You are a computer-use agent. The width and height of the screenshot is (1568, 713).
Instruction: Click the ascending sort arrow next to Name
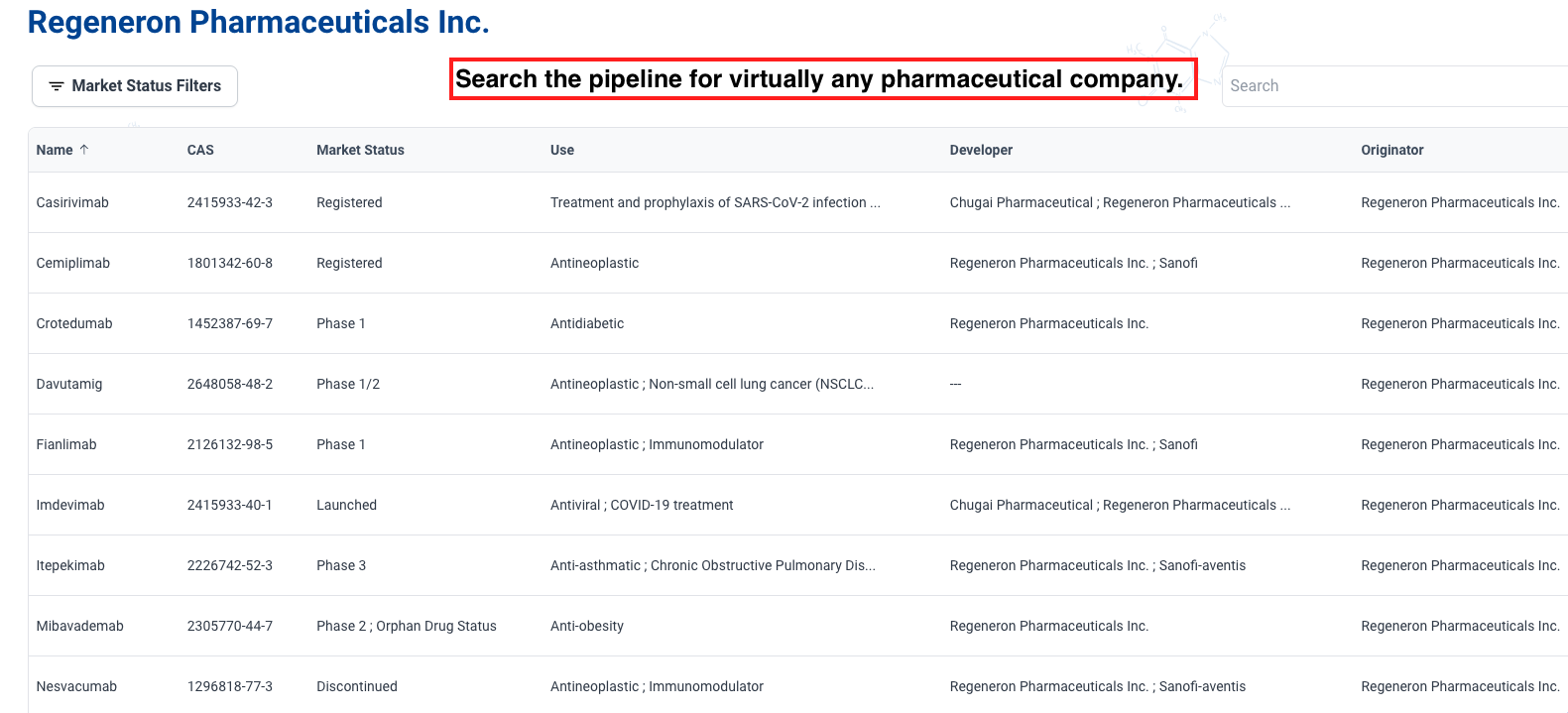[x=84, y=150]
